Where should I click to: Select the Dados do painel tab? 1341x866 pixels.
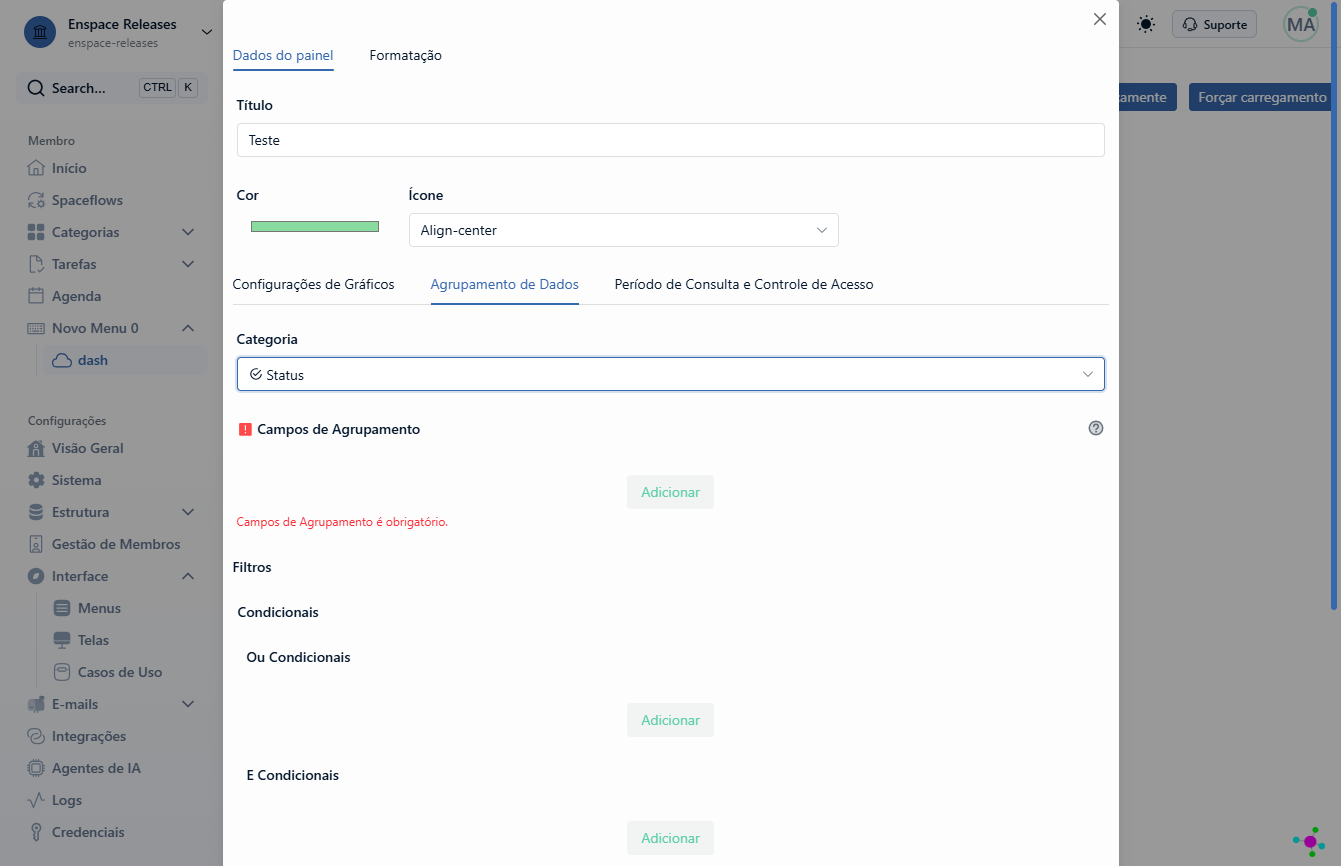click(x=283, y=56)
